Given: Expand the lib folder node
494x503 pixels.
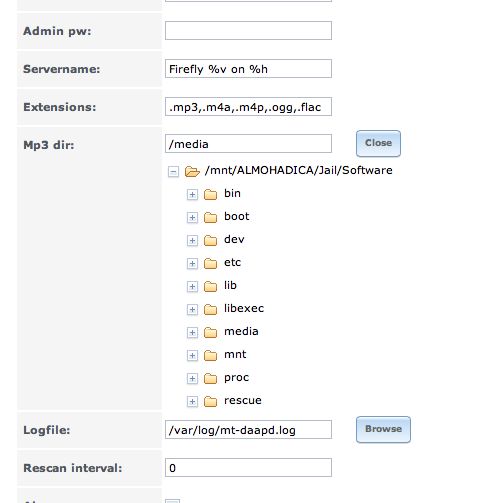Looking at the screenshot, I should pos(192,286).
